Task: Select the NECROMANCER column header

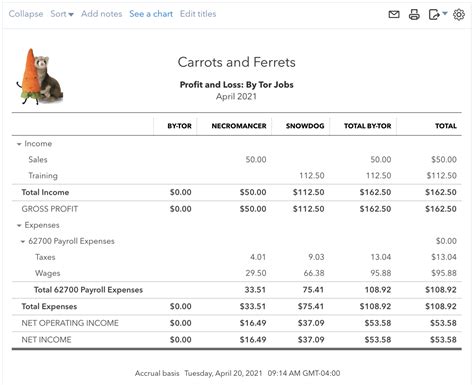Action: [239, 126]
